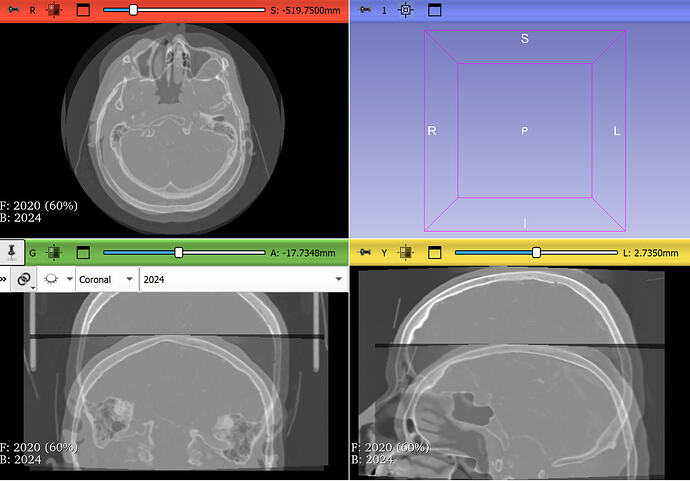Unpin the Green slice view controller
690x481 pixels.
pos(12,253)
